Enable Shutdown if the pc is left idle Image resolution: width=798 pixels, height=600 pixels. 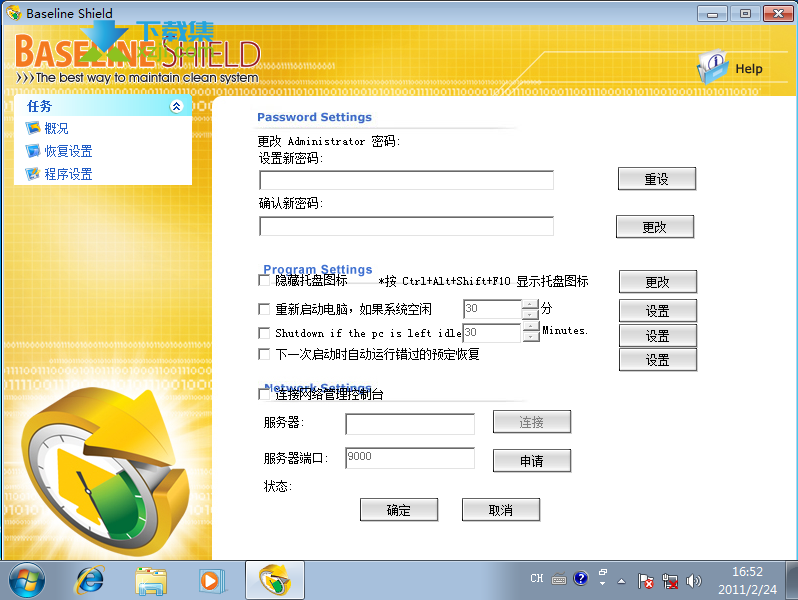[x=264, y=333]
